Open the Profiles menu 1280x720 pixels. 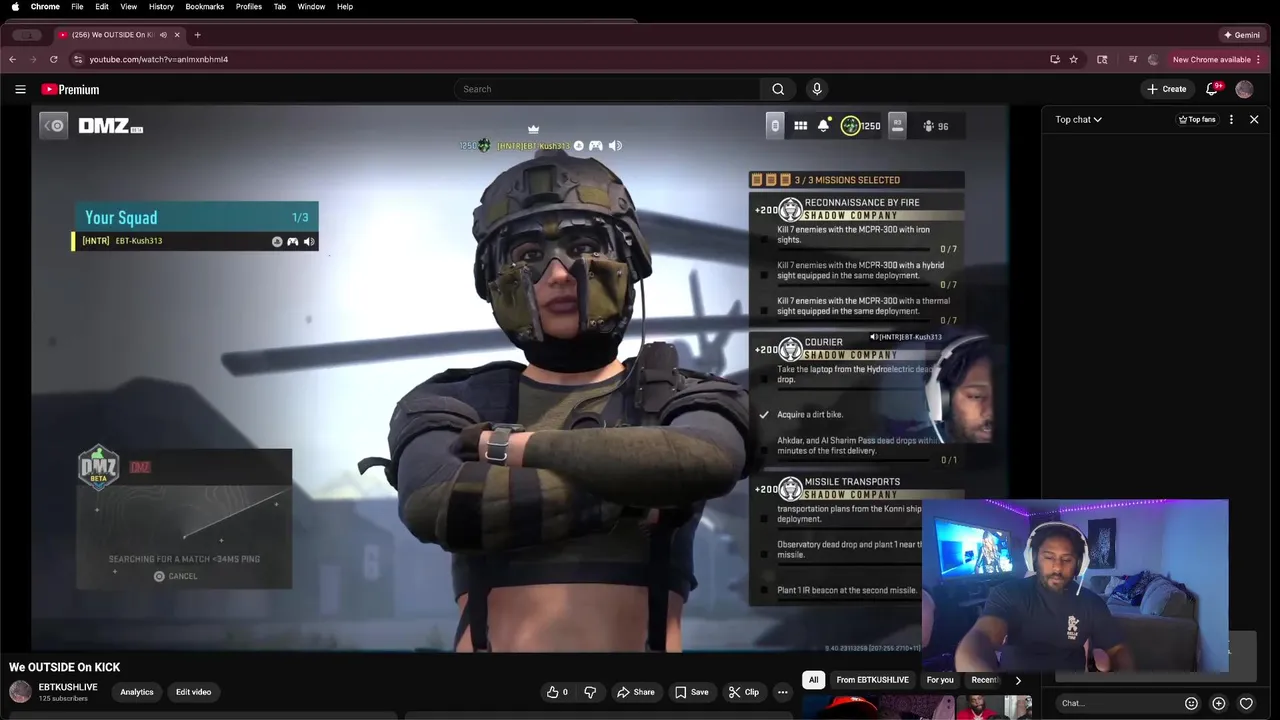click(x=249, y=7)
